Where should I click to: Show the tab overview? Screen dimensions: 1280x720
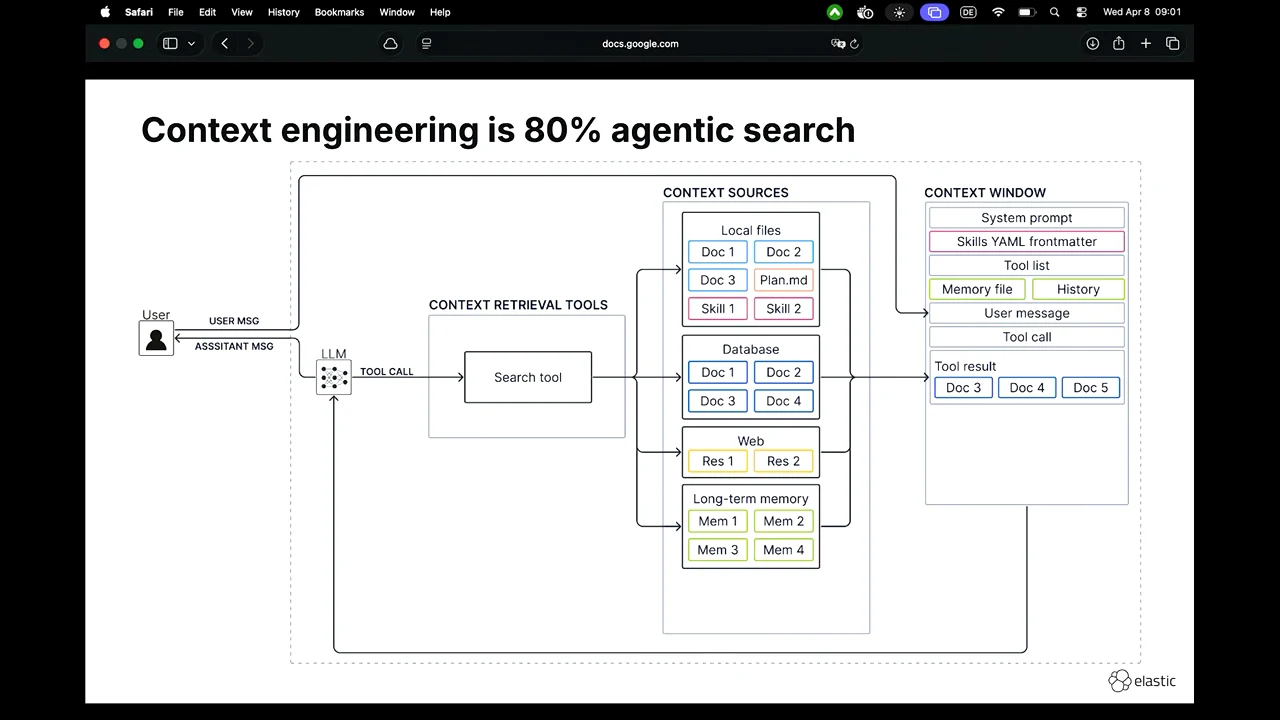click(1173, 44)
